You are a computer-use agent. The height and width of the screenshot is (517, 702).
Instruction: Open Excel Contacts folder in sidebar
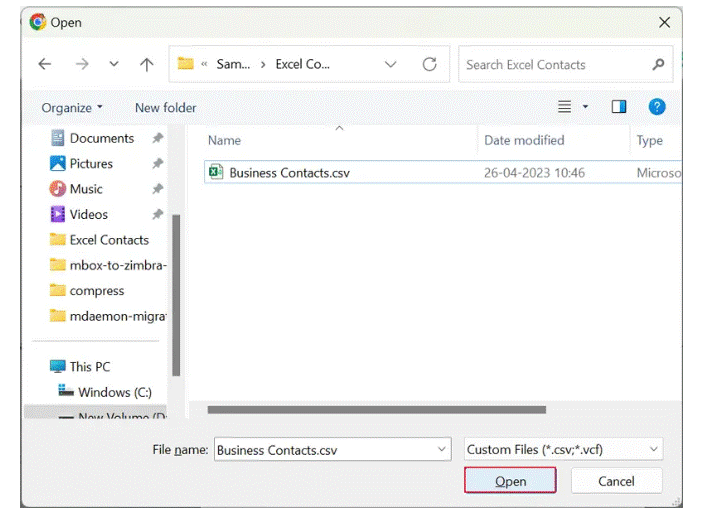[109, 240]
